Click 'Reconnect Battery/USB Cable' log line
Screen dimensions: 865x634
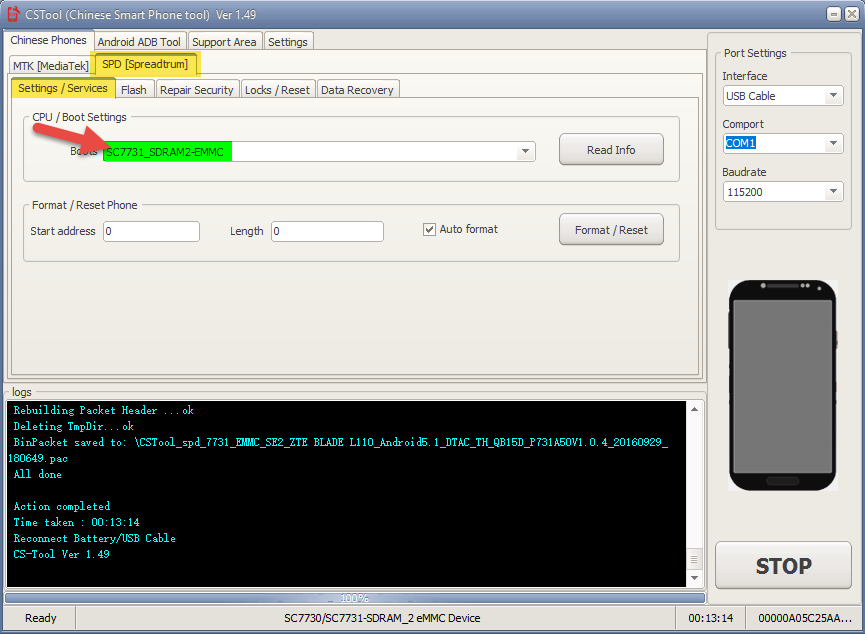click(94, 539)
